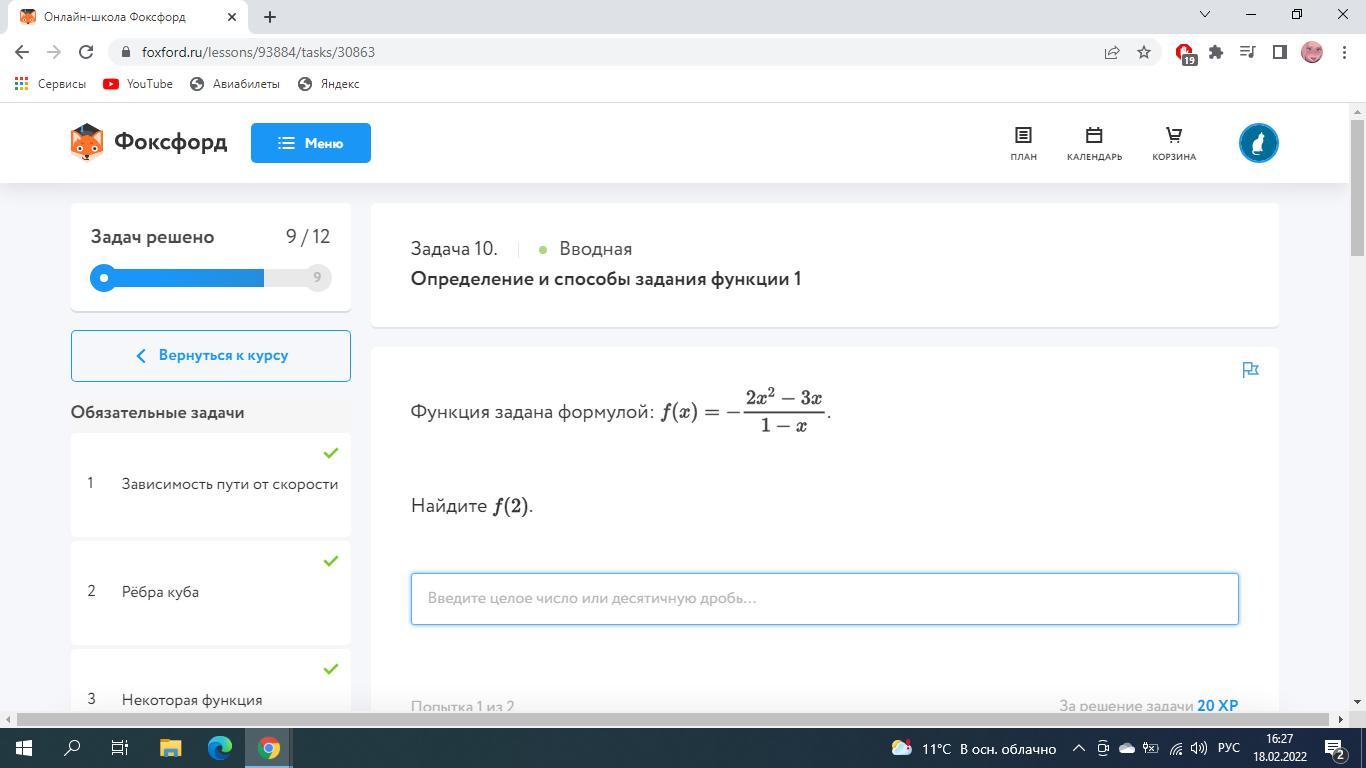1366x768 pixels.
Task: Open the Calendar icon in header
Action: pyautogui.click(x=1094, y=143)
